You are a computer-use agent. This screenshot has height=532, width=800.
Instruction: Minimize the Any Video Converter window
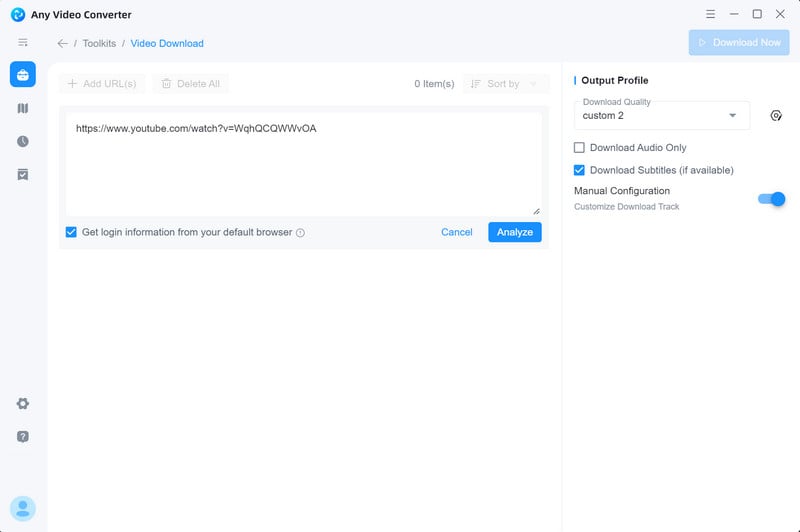pos(734,14)
